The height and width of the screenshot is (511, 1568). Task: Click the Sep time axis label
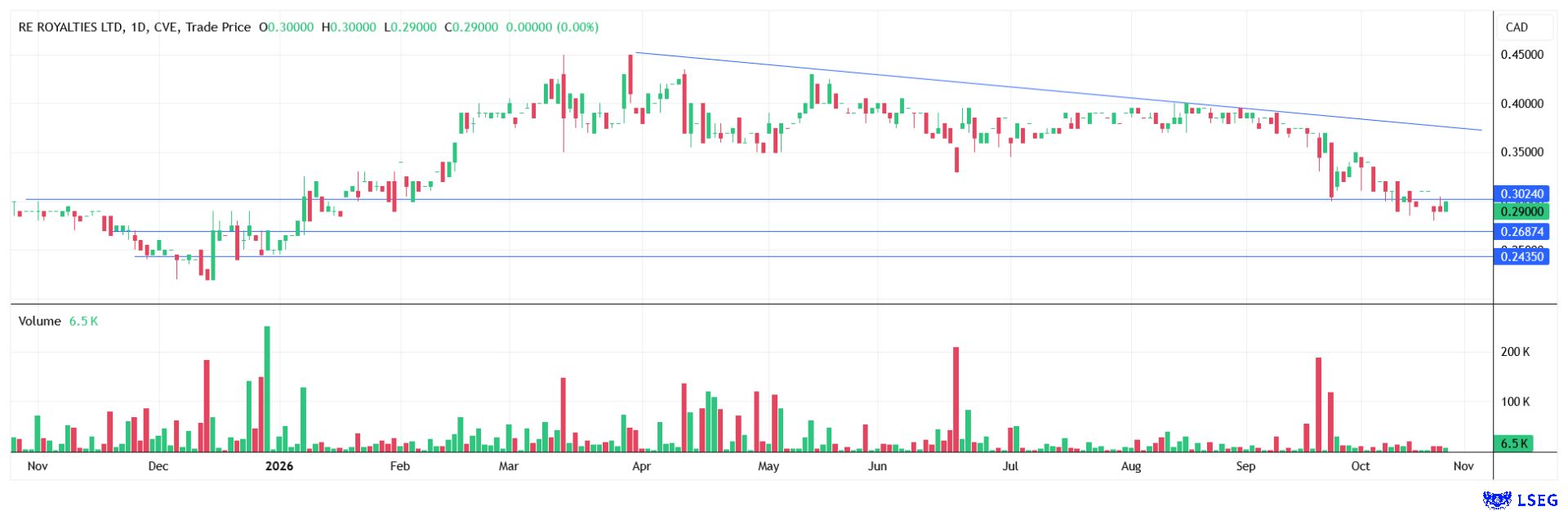(x=1245, y=466)
